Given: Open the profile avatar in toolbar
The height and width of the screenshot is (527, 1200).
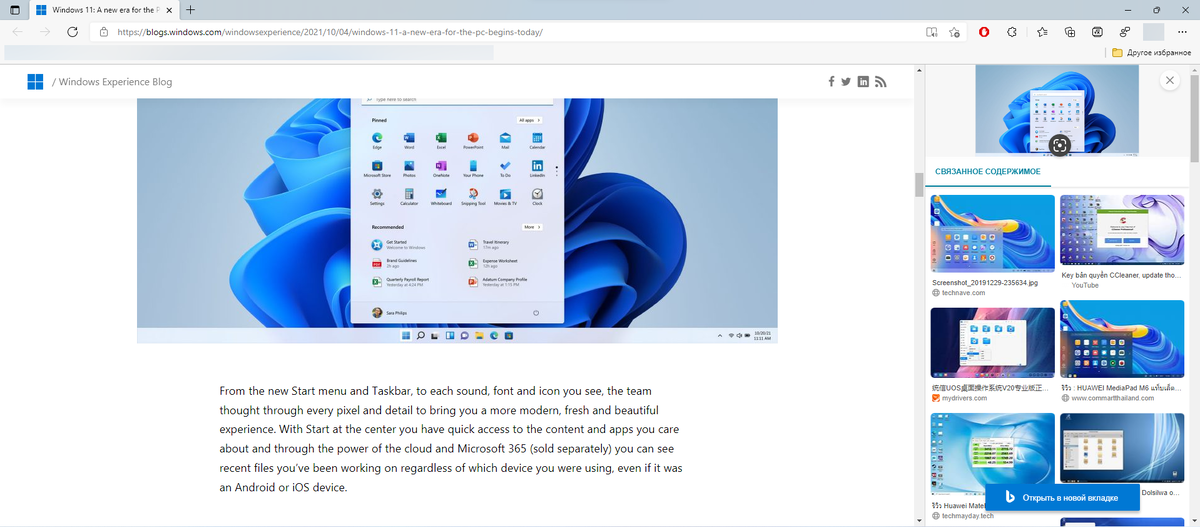Looking at the screenshot, I should pyautogui.click(x=1153, y=32).
